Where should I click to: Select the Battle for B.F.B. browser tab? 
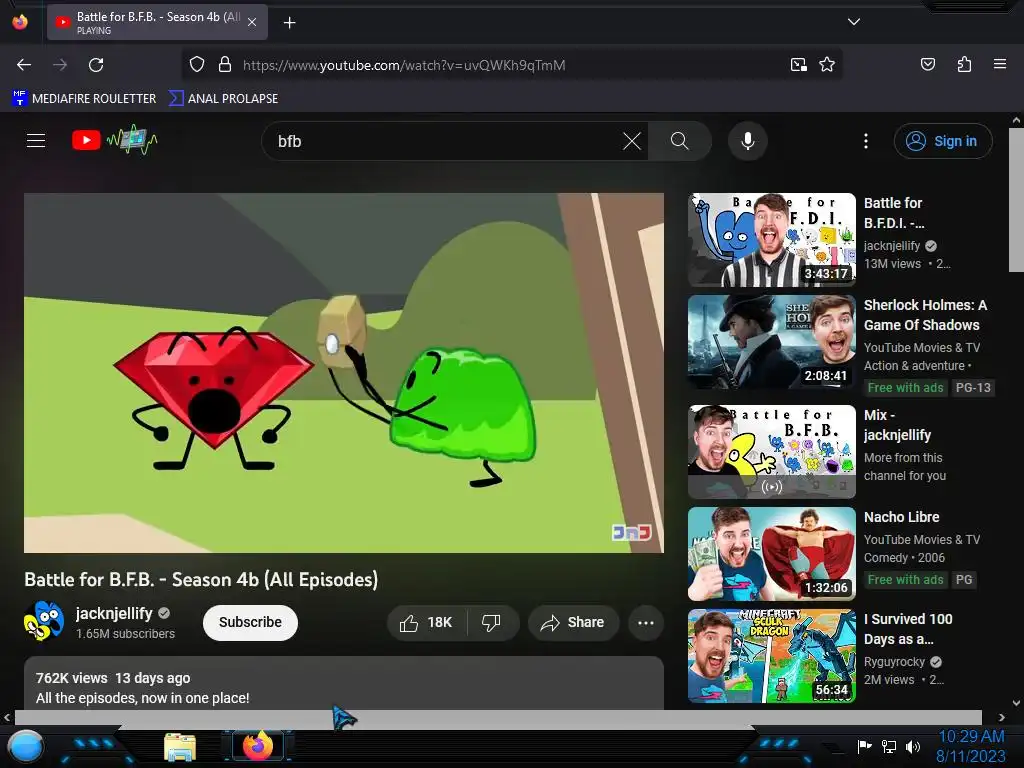tap(157, 22)
